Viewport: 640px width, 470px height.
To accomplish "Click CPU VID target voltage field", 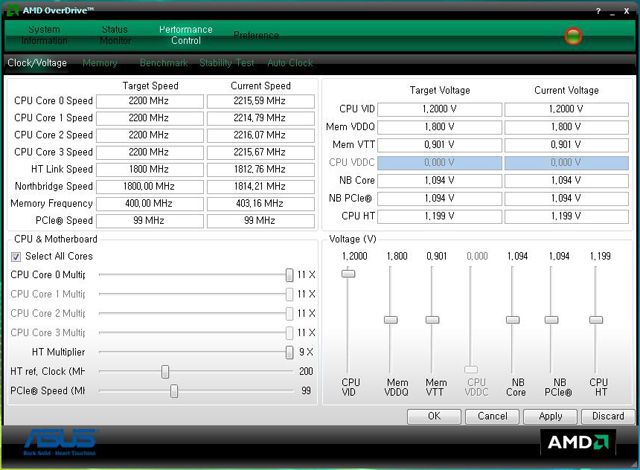I will [x=440, y=109].
